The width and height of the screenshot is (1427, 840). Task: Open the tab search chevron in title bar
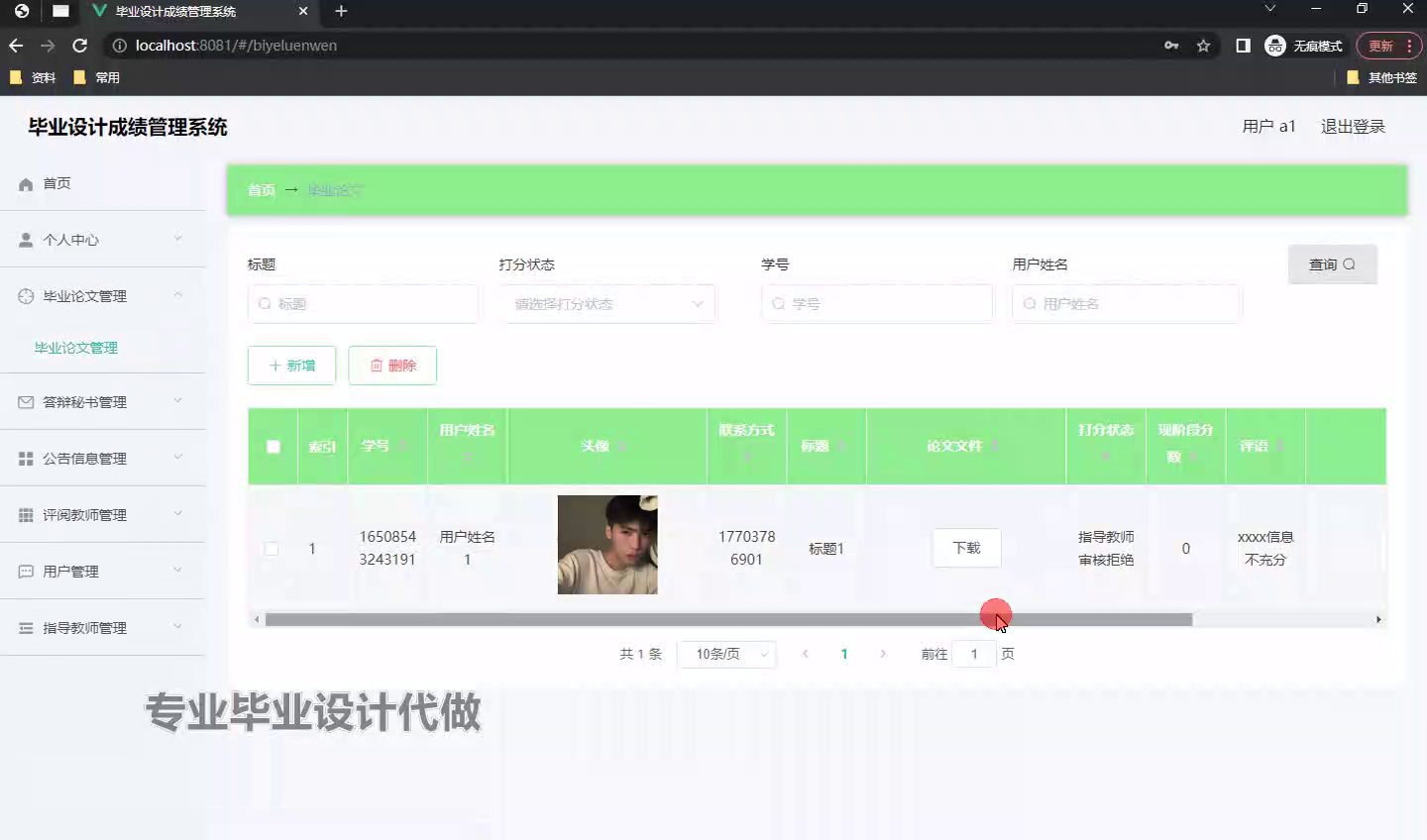(x=1269, y=9)
